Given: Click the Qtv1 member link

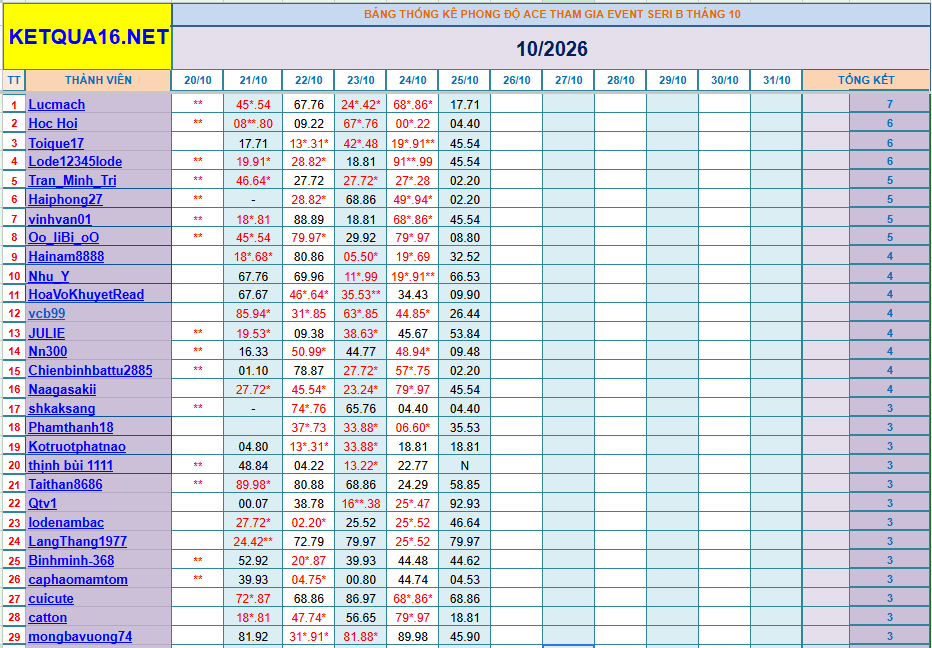Looking at the screenshot, I should (43, 504).
